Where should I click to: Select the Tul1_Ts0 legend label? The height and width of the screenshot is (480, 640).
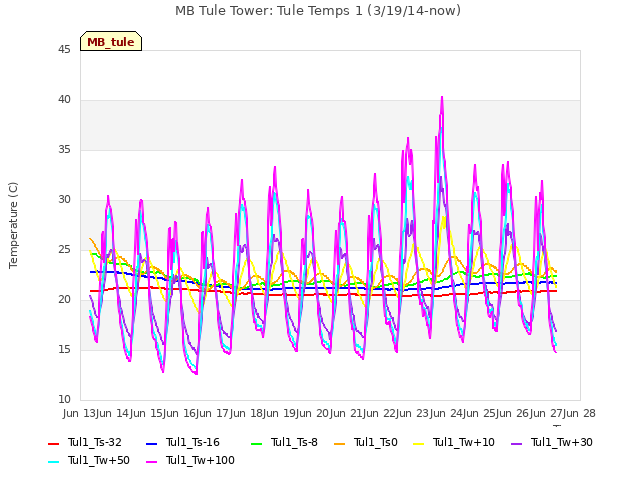tap(376, 442)
